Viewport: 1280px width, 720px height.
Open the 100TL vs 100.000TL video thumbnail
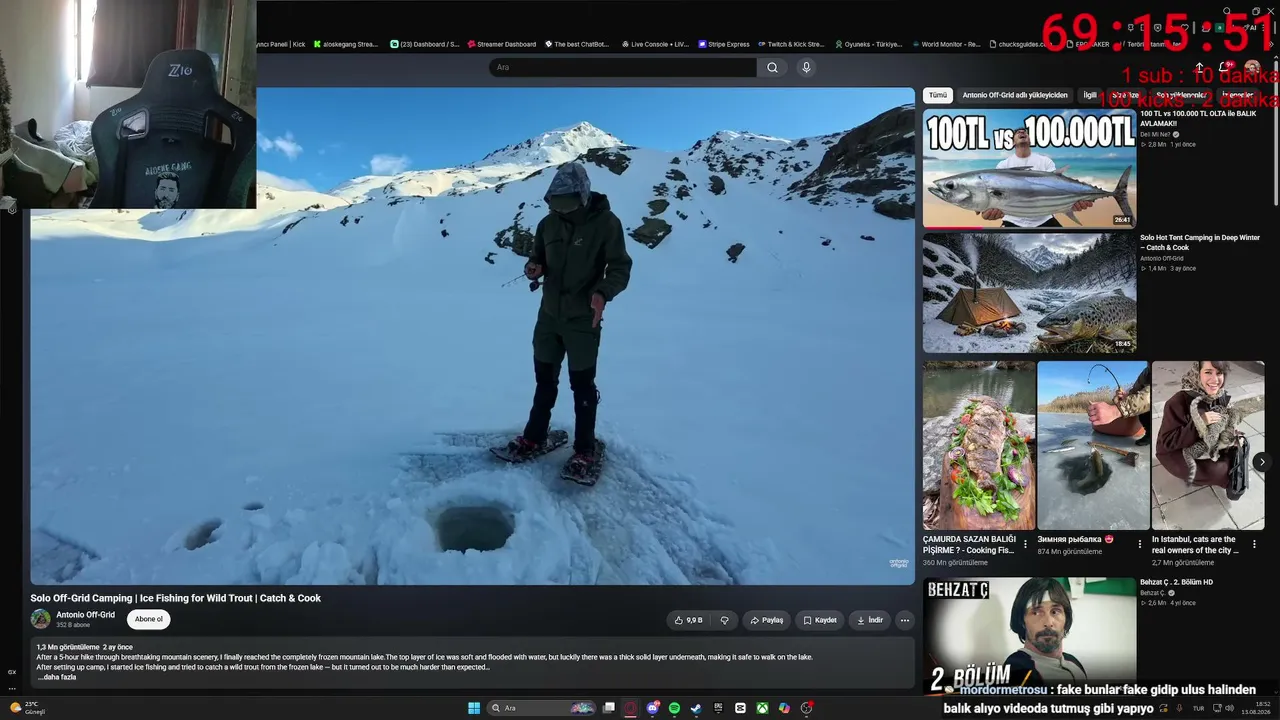1029,168
